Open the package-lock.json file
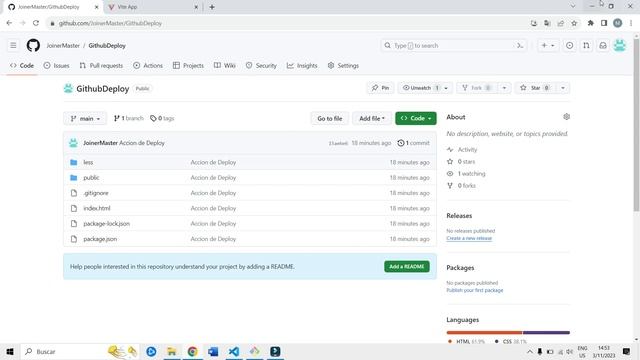This screenshot has height=360, width=640. pos(107,224)
